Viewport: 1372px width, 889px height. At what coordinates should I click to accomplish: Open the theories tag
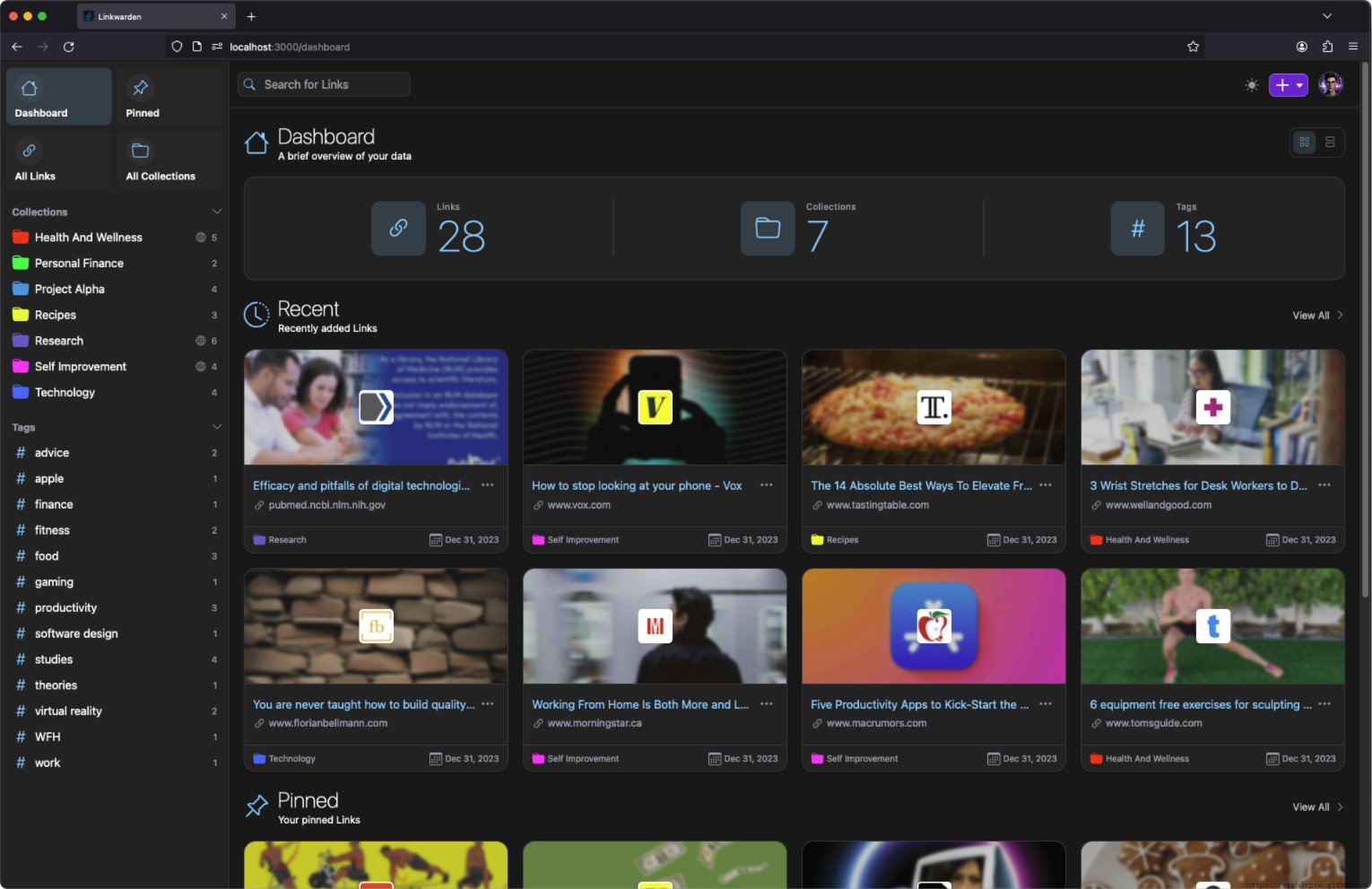[115, 685]
